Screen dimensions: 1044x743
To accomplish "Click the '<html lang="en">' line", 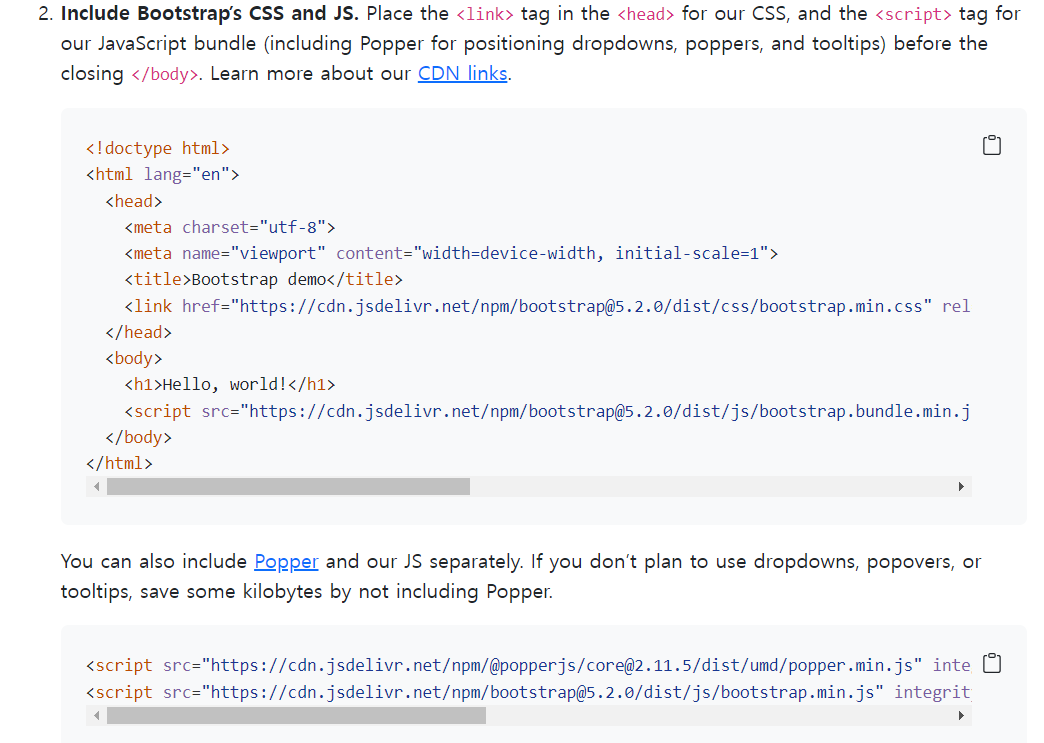I will pyautogui.click(x=162, y=174).
